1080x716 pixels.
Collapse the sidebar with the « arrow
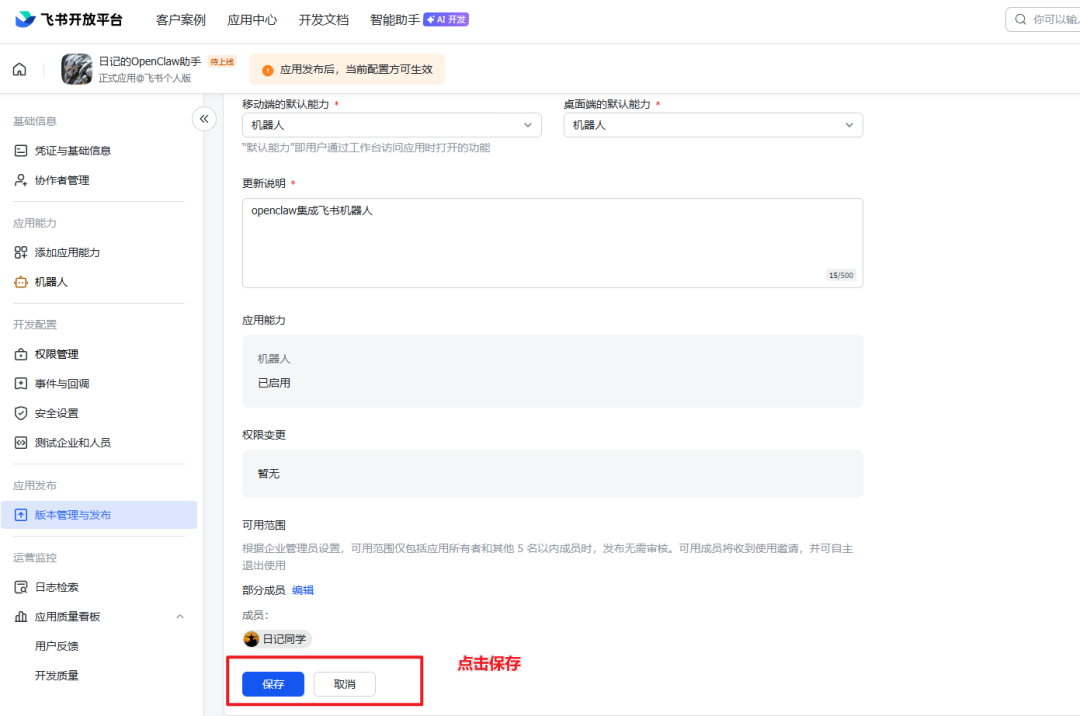coord(204,118)
